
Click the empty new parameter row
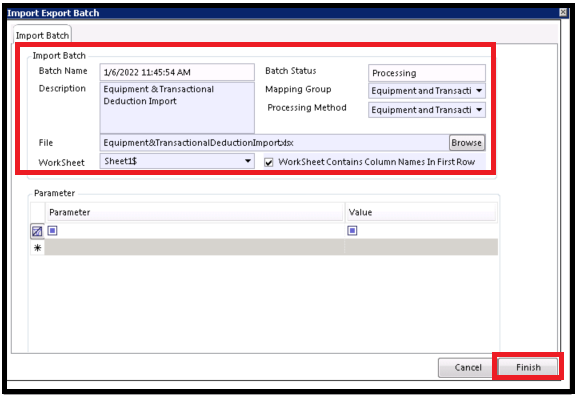(x=271, y=247)
